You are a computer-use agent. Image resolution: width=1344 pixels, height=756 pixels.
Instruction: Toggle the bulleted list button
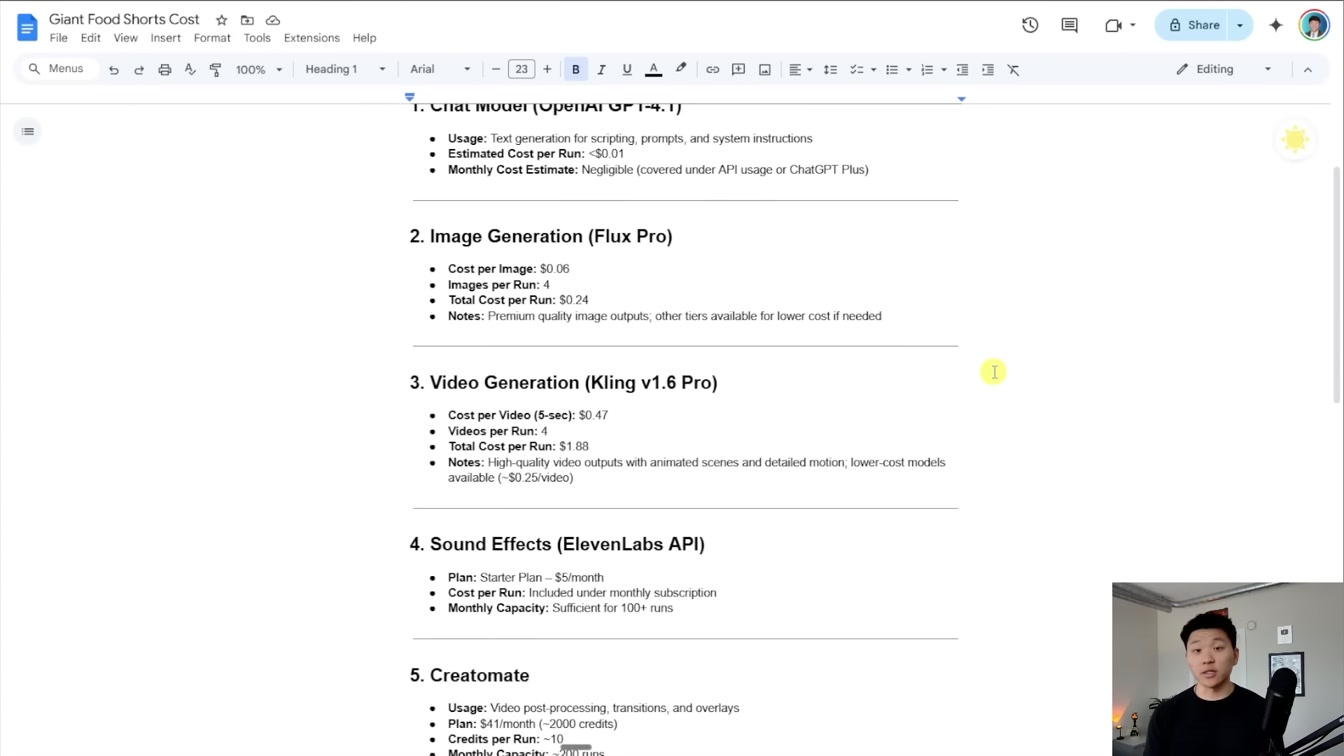coord(892,69)
